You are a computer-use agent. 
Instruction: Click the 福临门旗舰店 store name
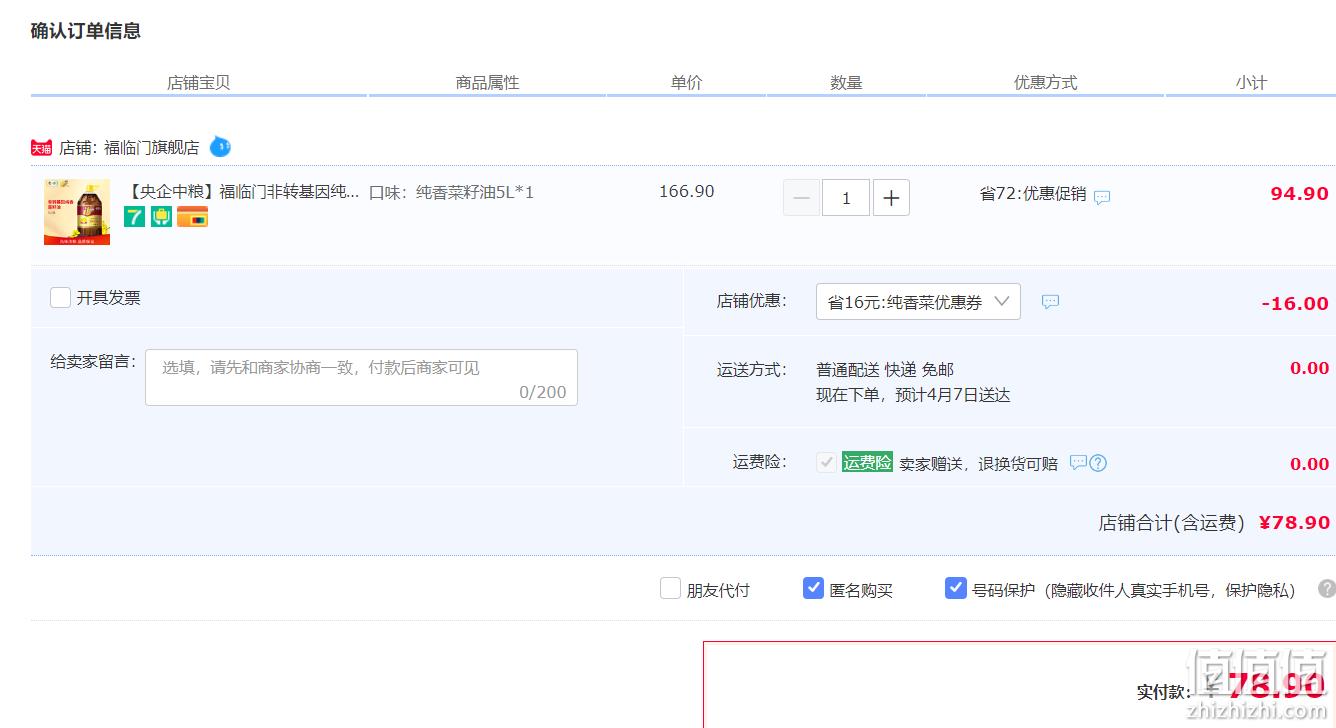pos(152,148)
